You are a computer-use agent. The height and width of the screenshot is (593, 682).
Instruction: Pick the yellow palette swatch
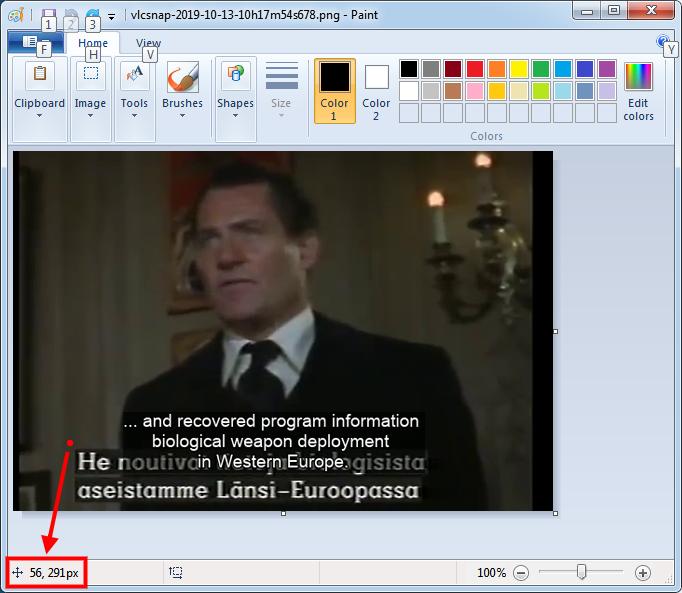click(519, 69)
